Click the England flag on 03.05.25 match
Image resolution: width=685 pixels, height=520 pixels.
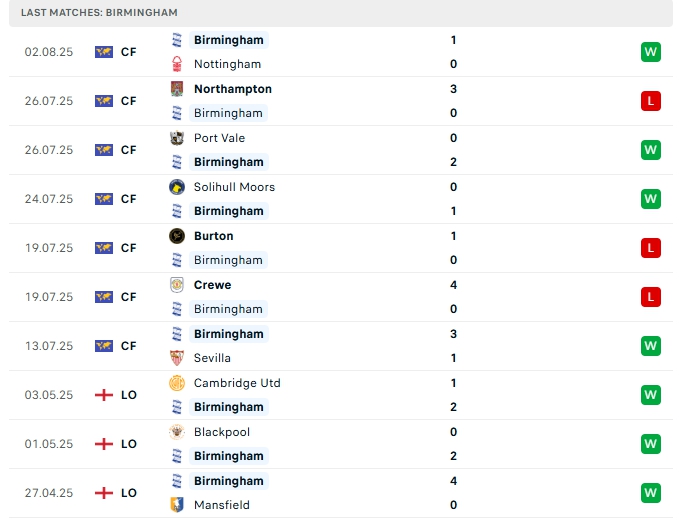[104, 395]
